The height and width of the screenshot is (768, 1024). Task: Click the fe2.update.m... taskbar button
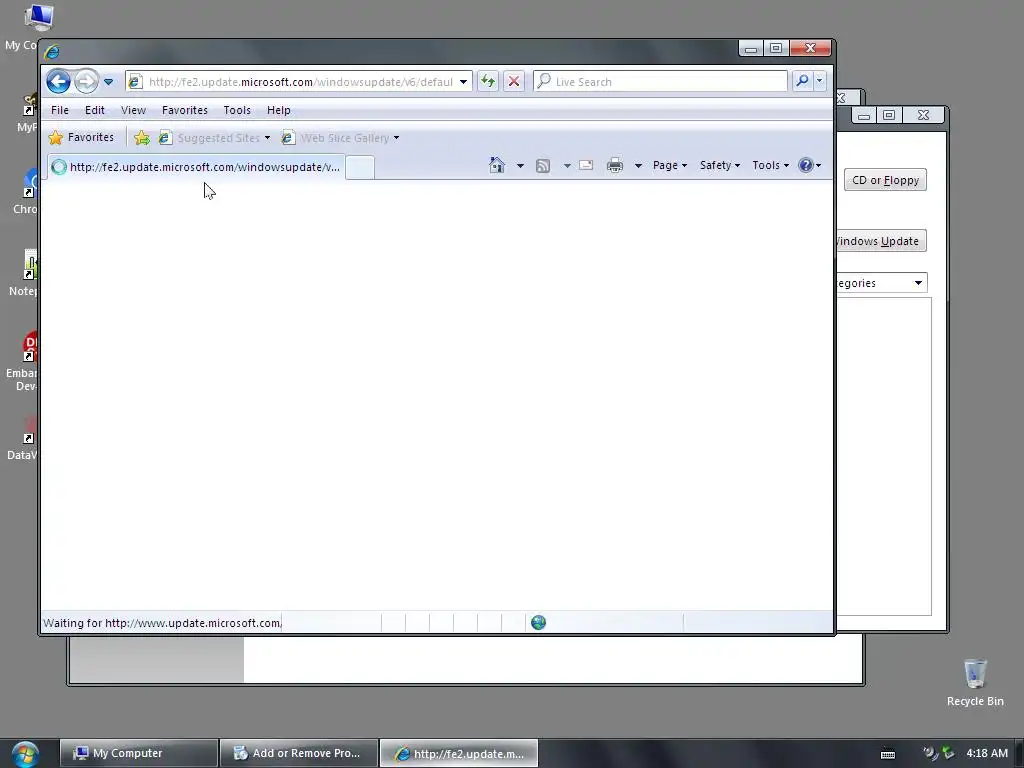click(458, 753)
